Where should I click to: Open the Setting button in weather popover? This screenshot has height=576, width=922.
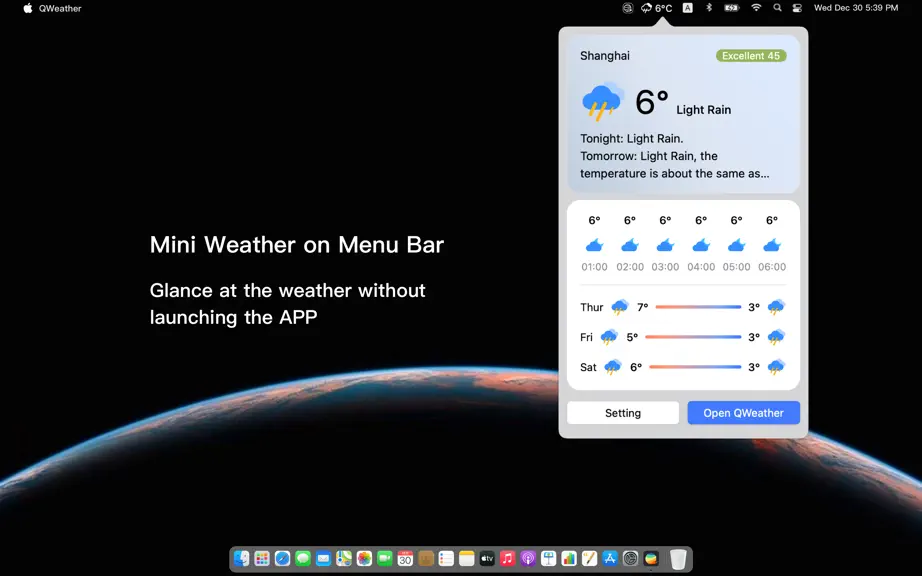tap(623, 413)
